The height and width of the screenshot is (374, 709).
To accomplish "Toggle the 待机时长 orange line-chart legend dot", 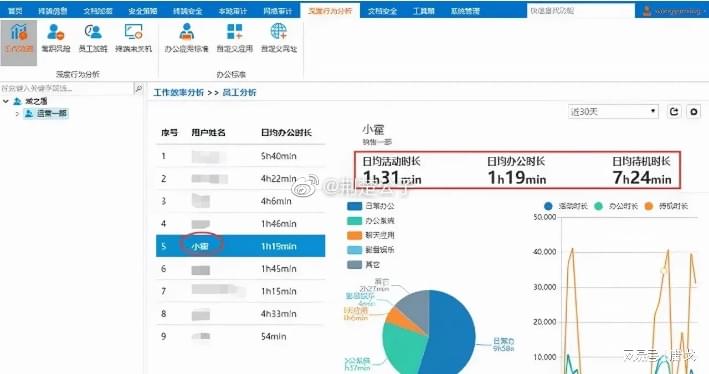I will click(x=649, y=206).
